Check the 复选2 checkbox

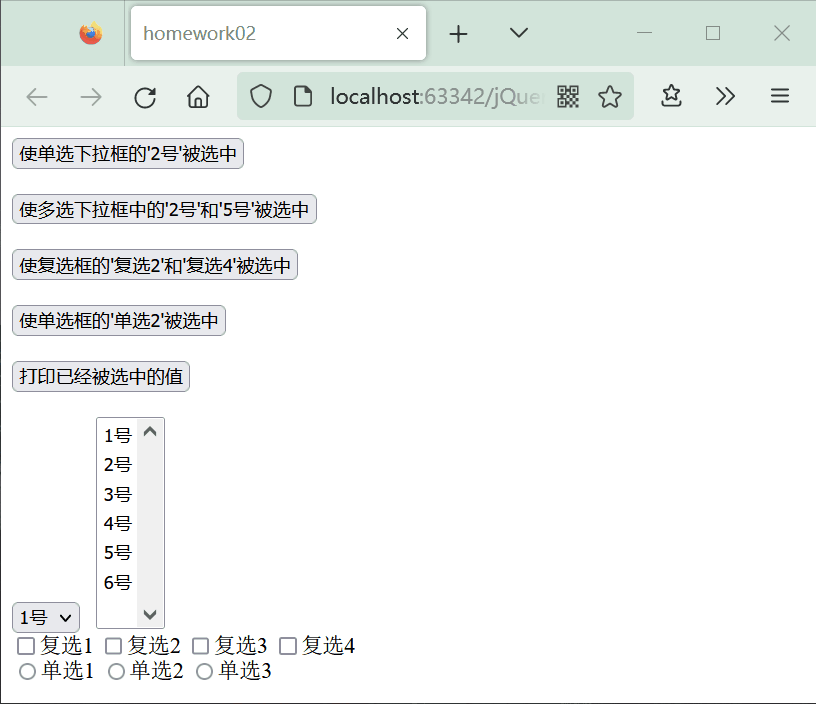(x=113, y=646)
